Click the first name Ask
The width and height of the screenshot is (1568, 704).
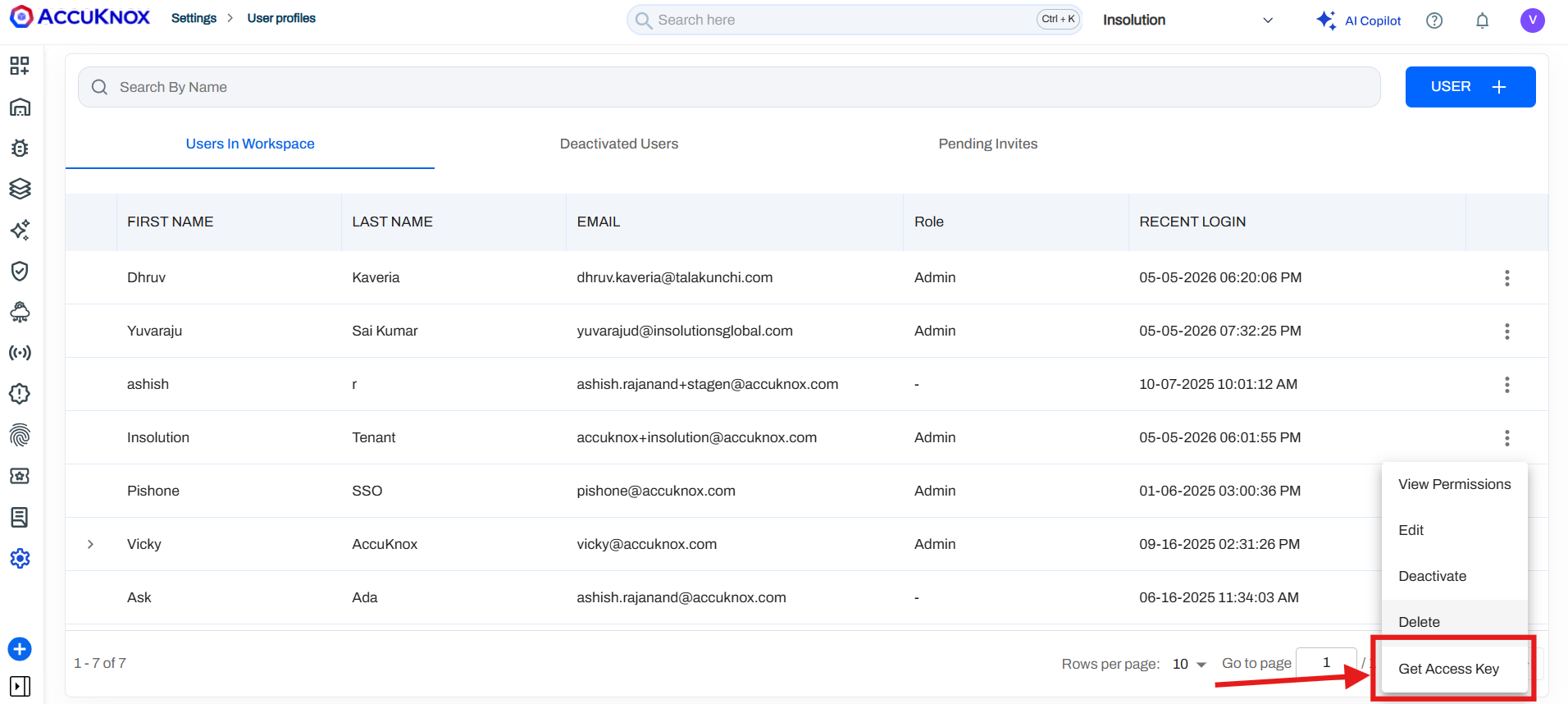[139, 597]
